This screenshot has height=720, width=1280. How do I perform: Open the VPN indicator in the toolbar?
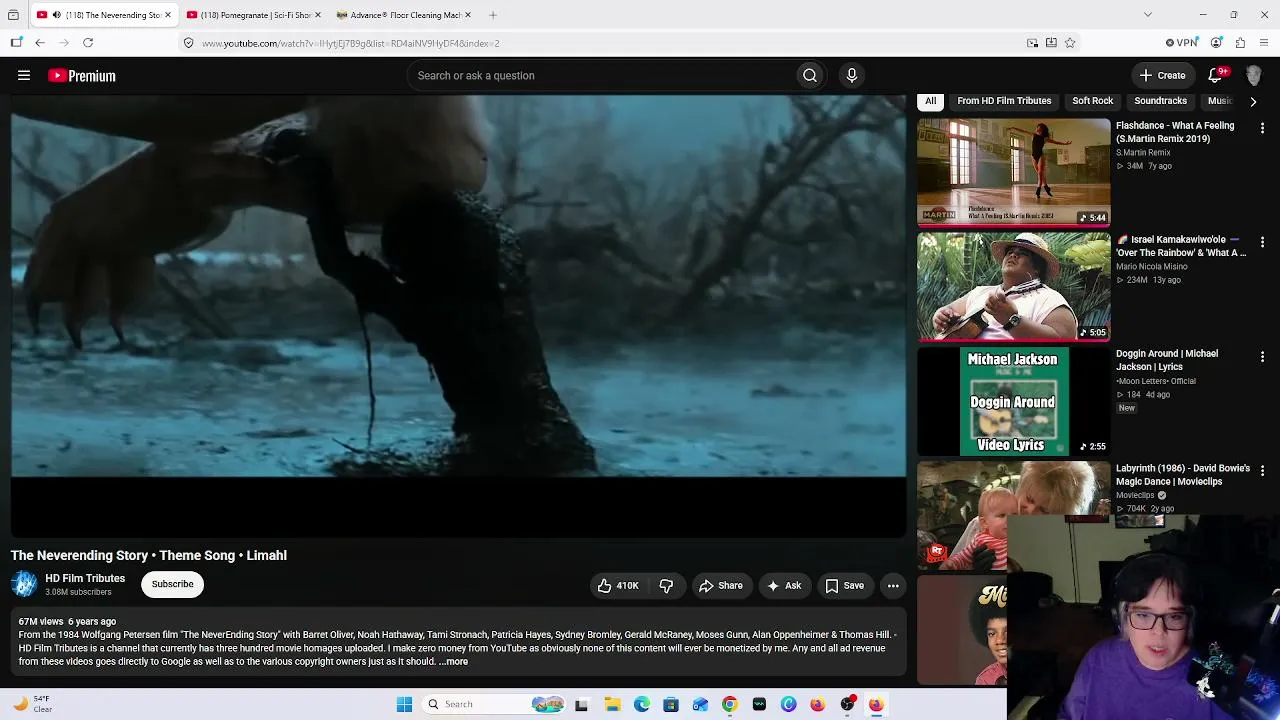(x=1182, y=43)
